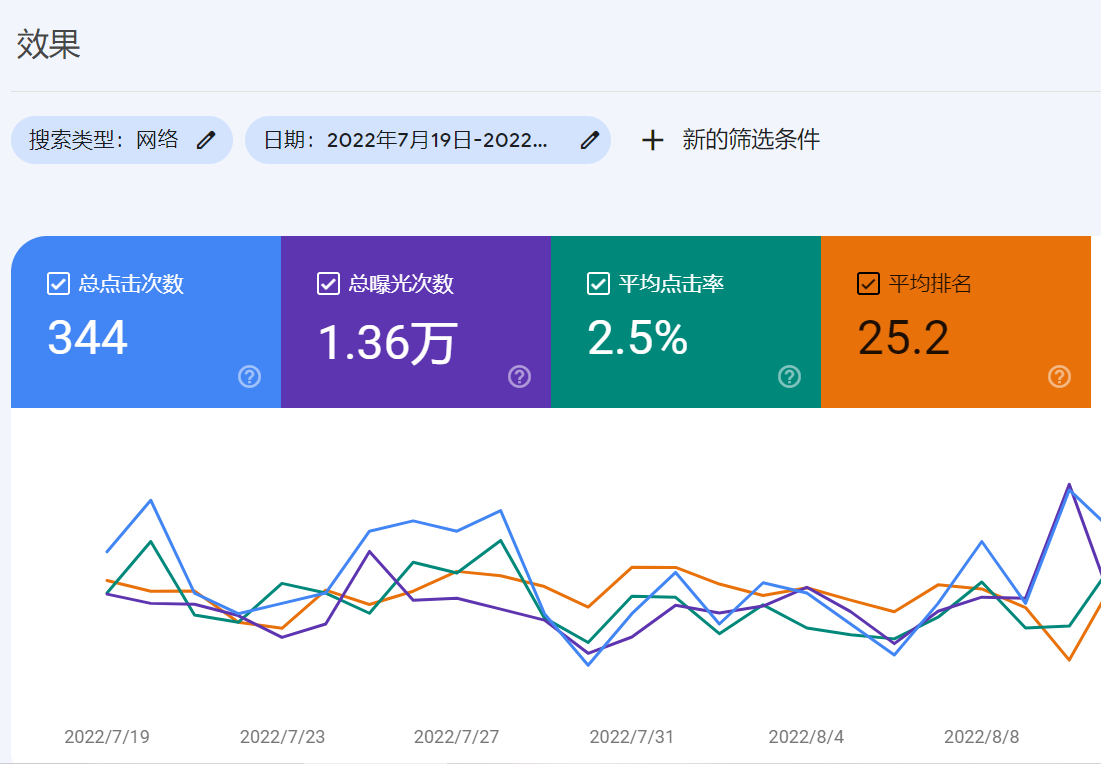Uncheck the 总点击次数 checkbox
Viewport: 1101px width, 764px height.
[x=58, y=284]
